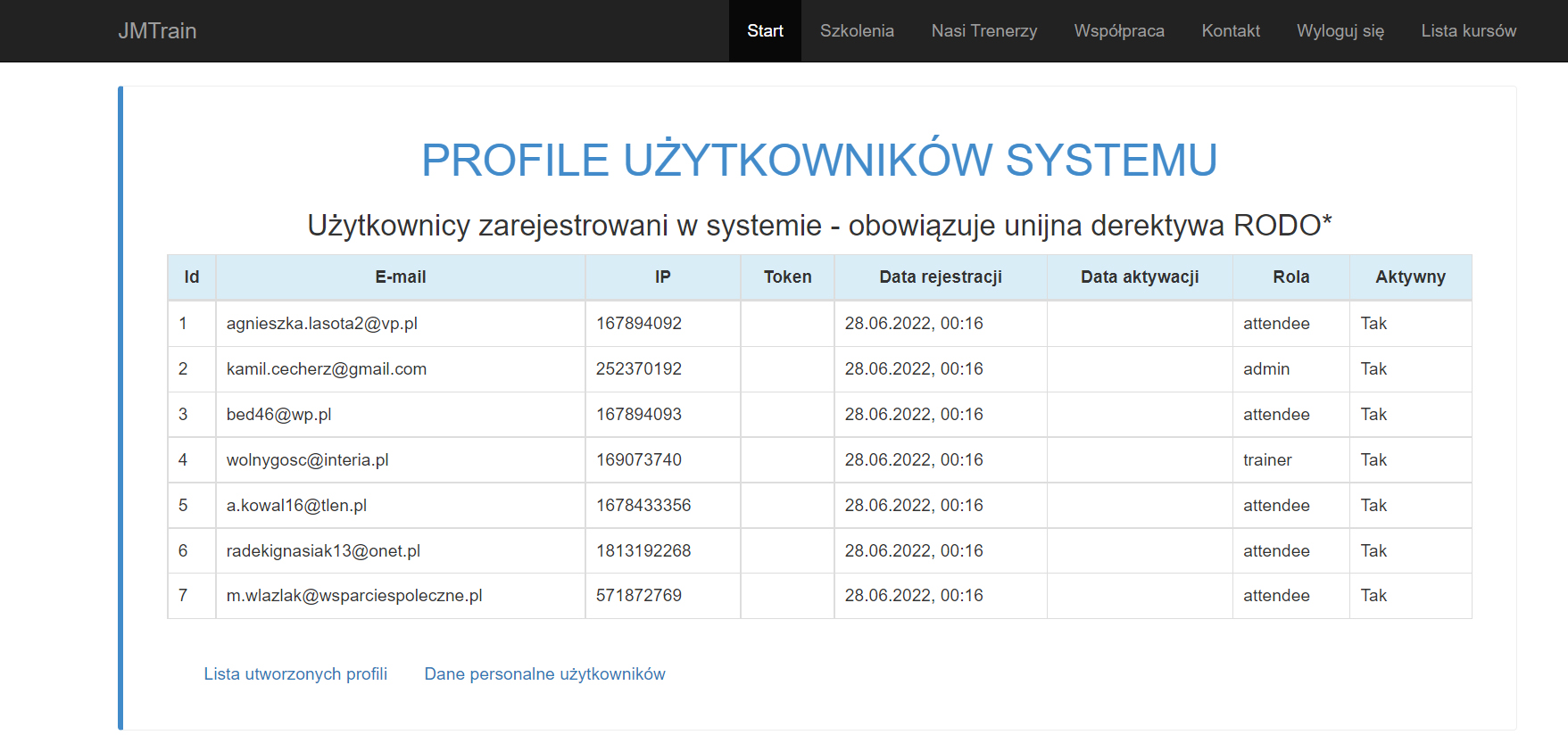This screenshot has height=735, width=1568.
Task: Click IP value 167894093
Action: [x=639, y=415]
